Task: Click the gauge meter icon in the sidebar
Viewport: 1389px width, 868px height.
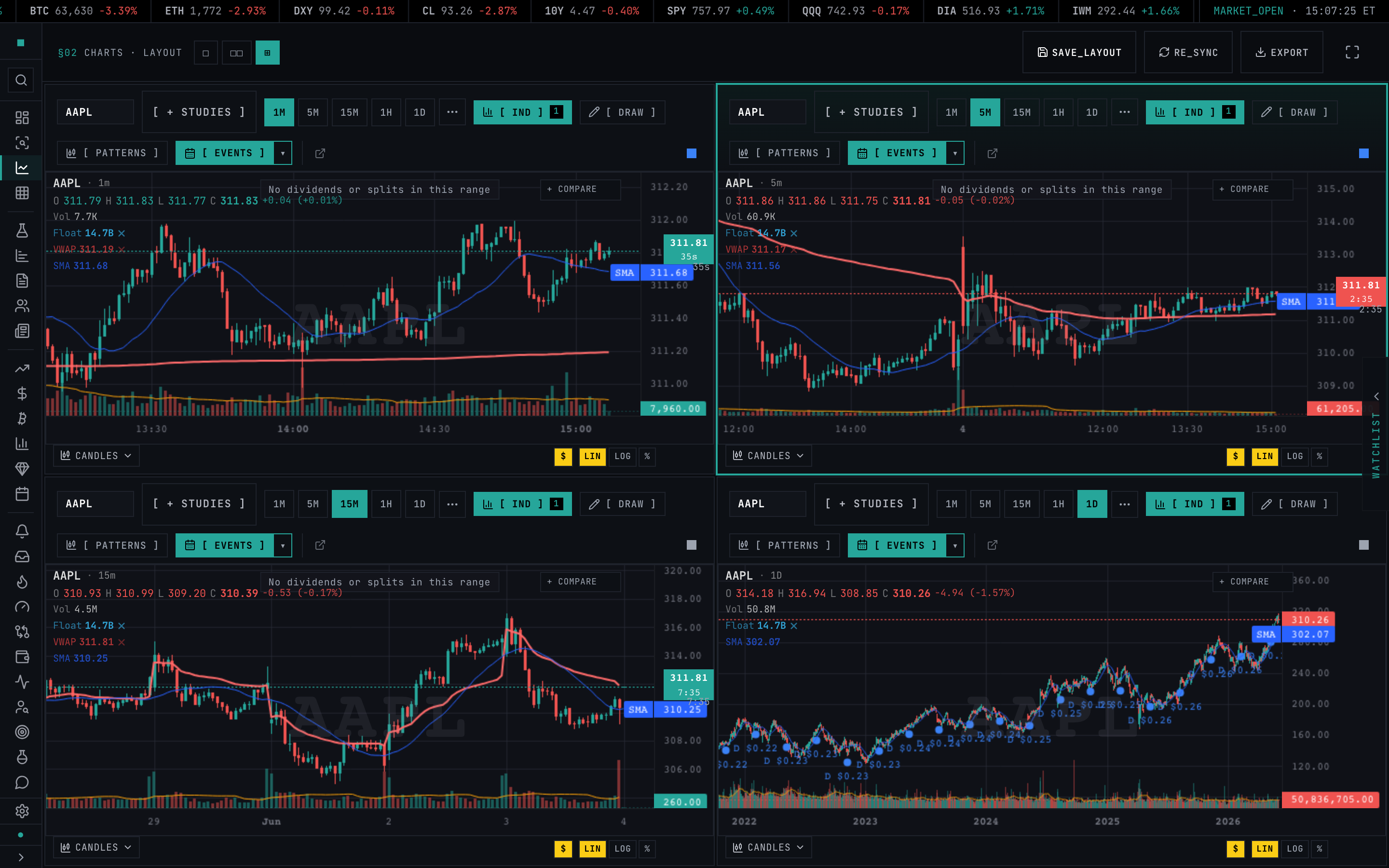Action: tap(22, 607)
